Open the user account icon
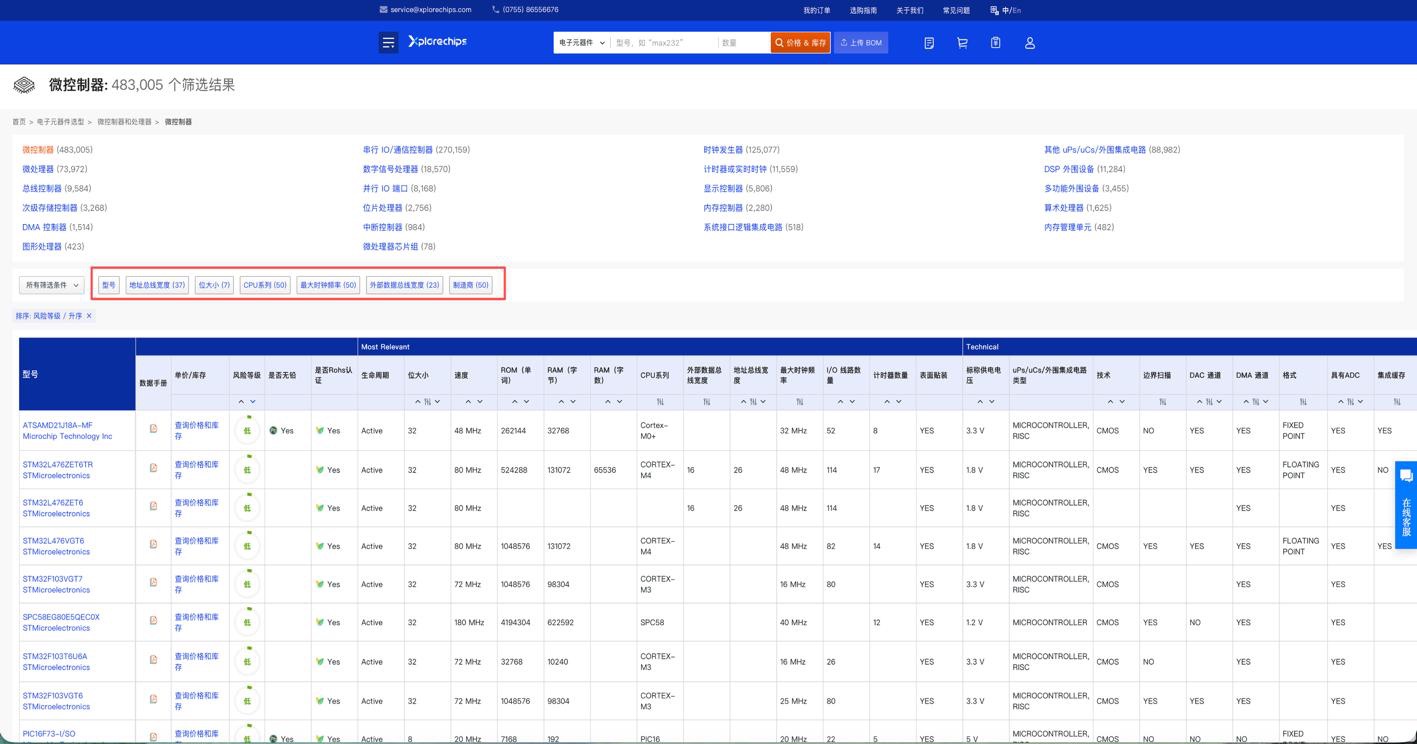 pyautogui.click(x=1030, y=43)
